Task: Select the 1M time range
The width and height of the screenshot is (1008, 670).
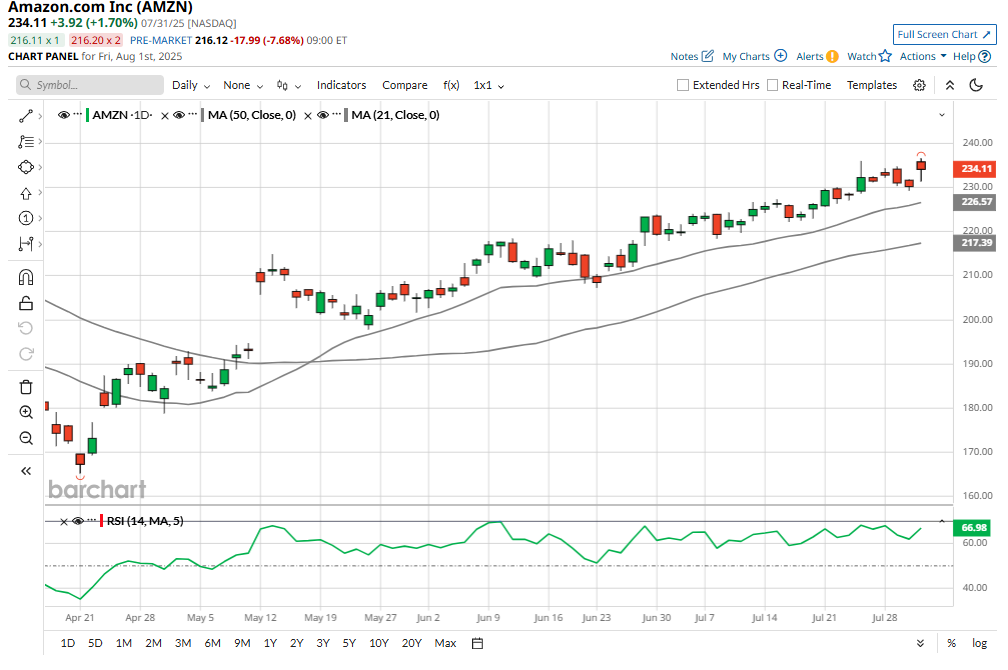Action: (x=123, y=643)
